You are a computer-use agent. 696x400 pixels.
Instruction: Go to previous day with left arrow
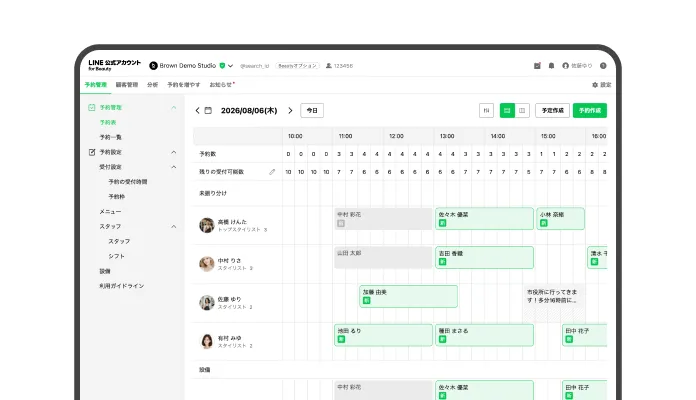click(x=198, y=111)
